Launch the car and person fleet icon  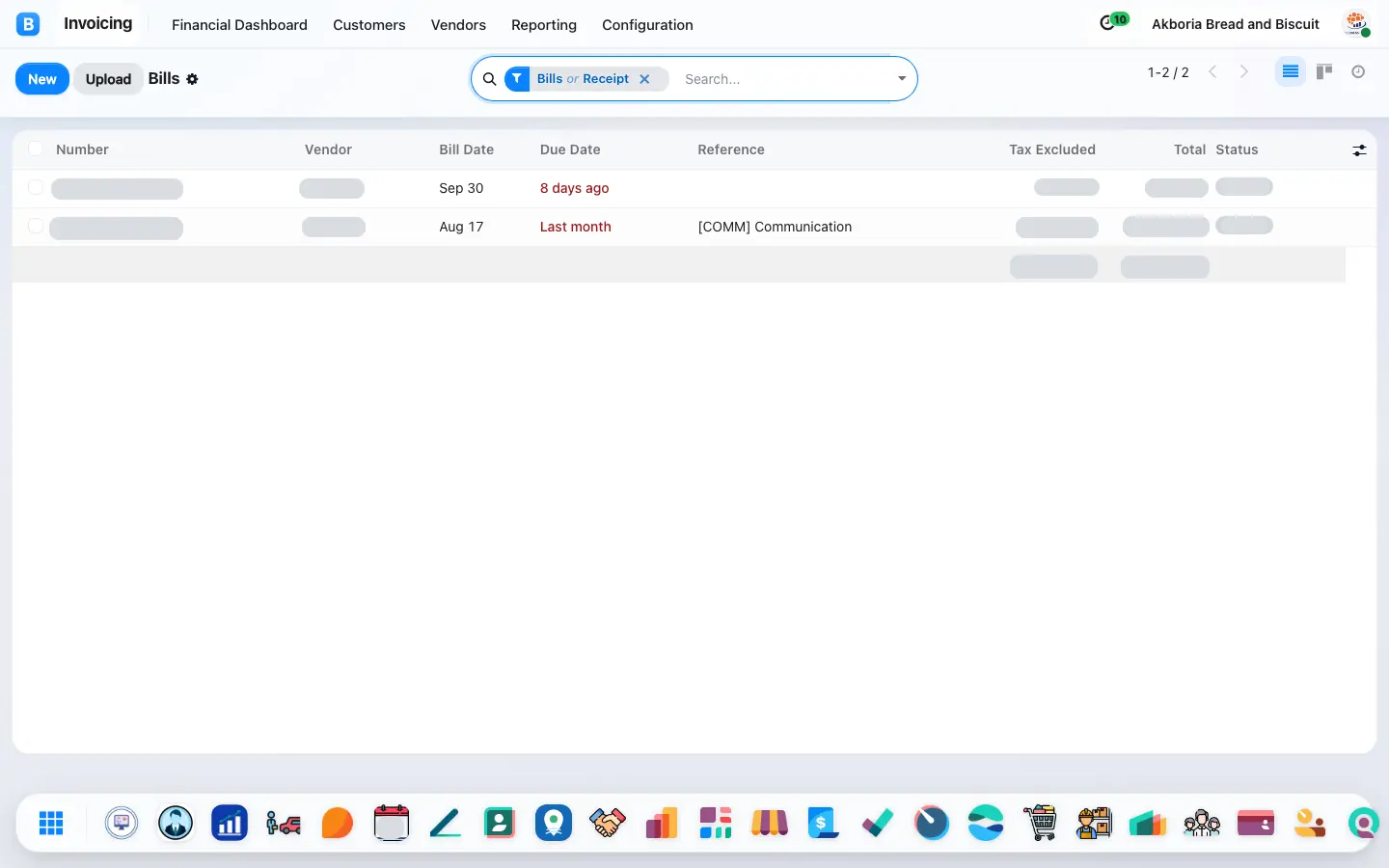point(284,823)
